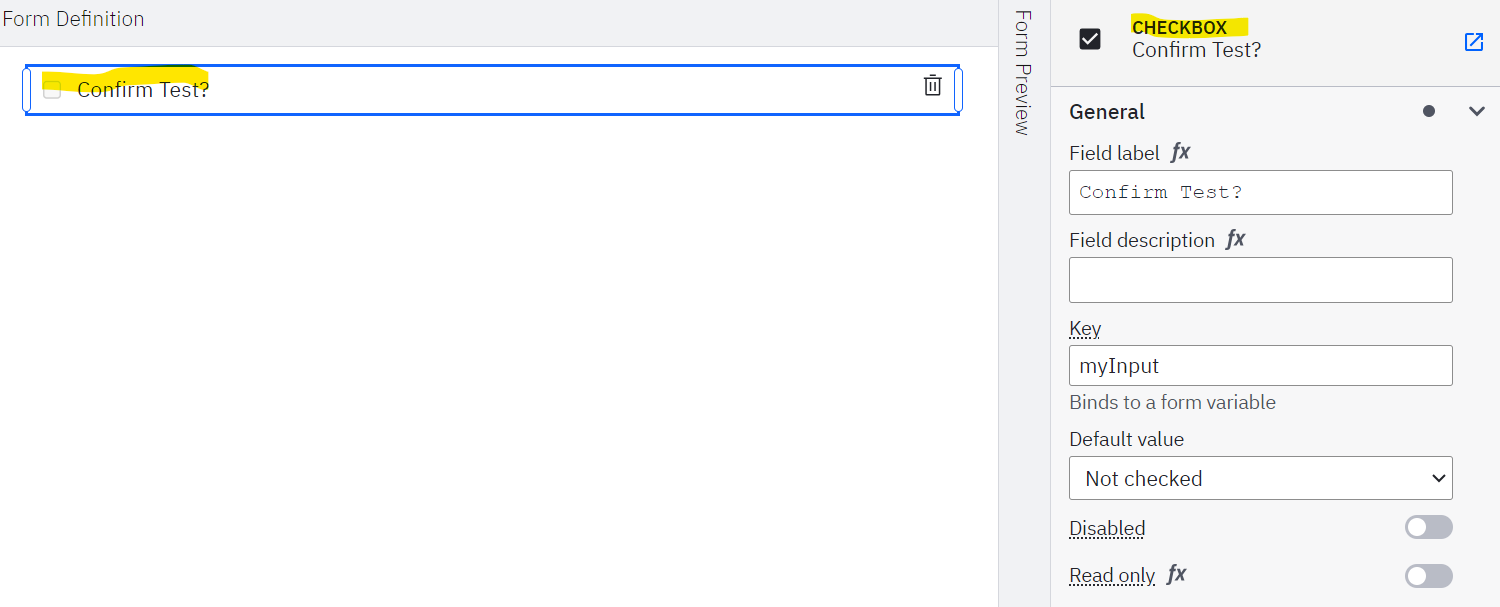Click into the Field label input
This screenshot has height=607, width=1500.
tap(1261, 192)
